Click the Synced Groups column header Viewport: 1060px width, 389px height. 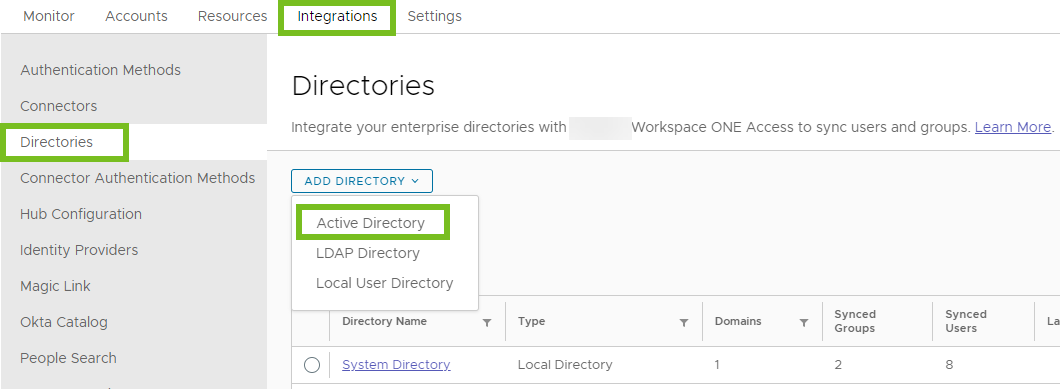click(x=854, y=321)
